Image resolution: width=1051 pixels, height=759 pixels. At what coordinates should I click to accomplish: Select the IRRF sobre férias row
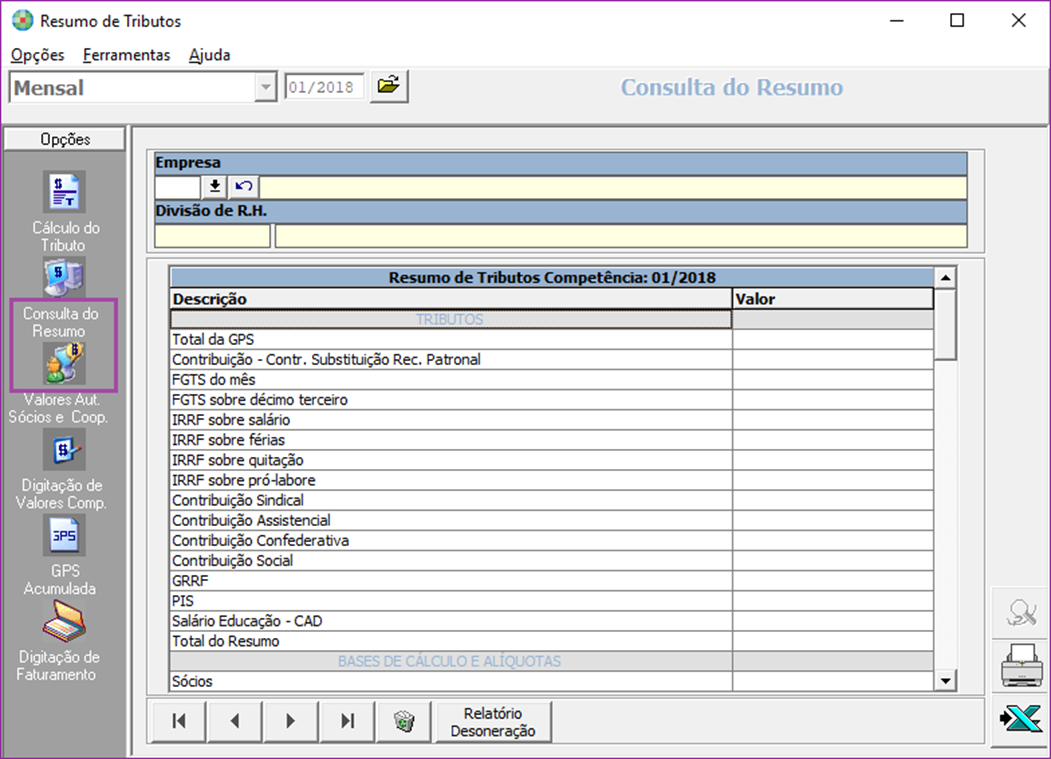click(551, 440)
